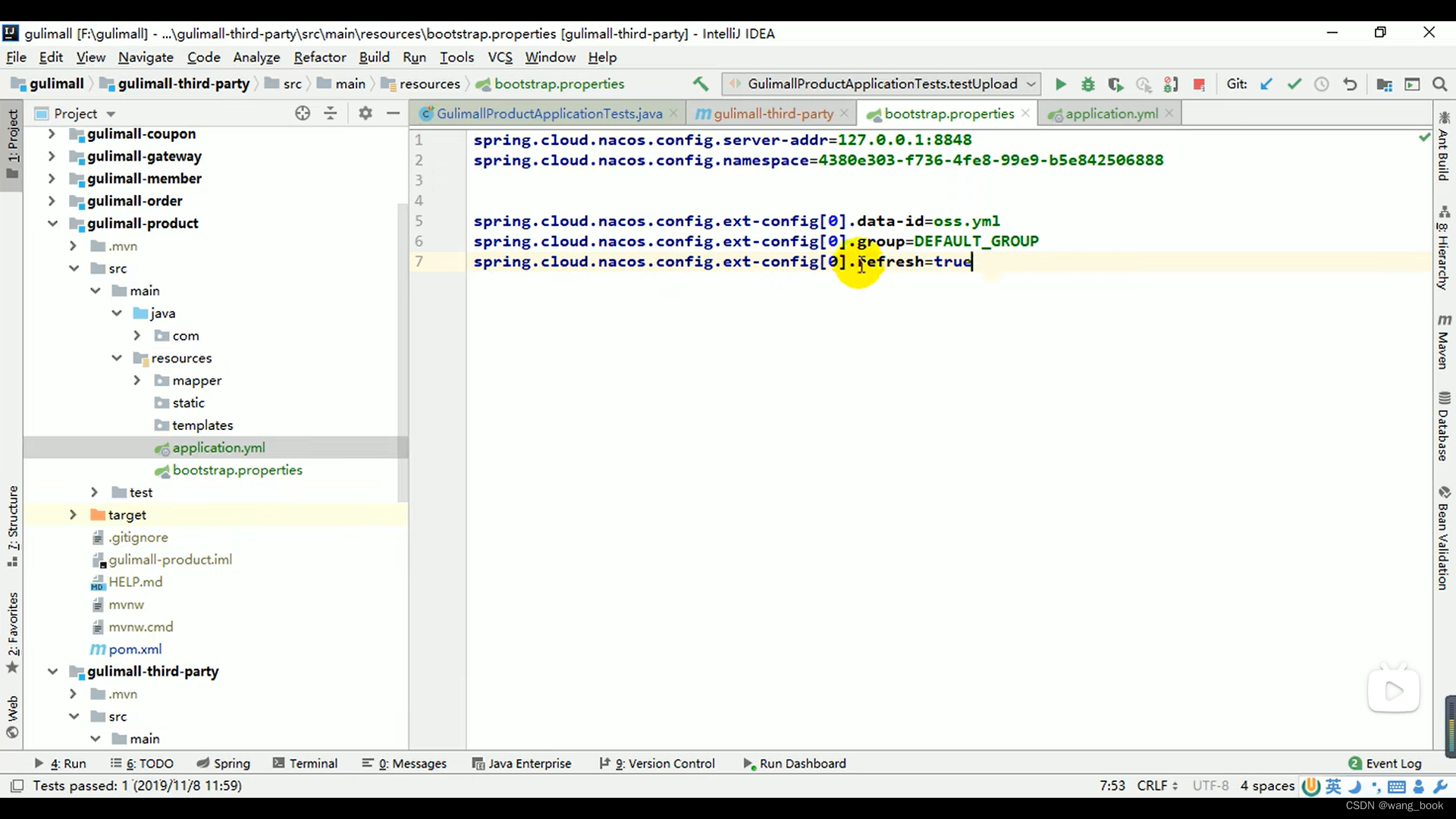Screen dimensions: 1456x819
Task: Open the Spring tool window
Action: (223, 764)
